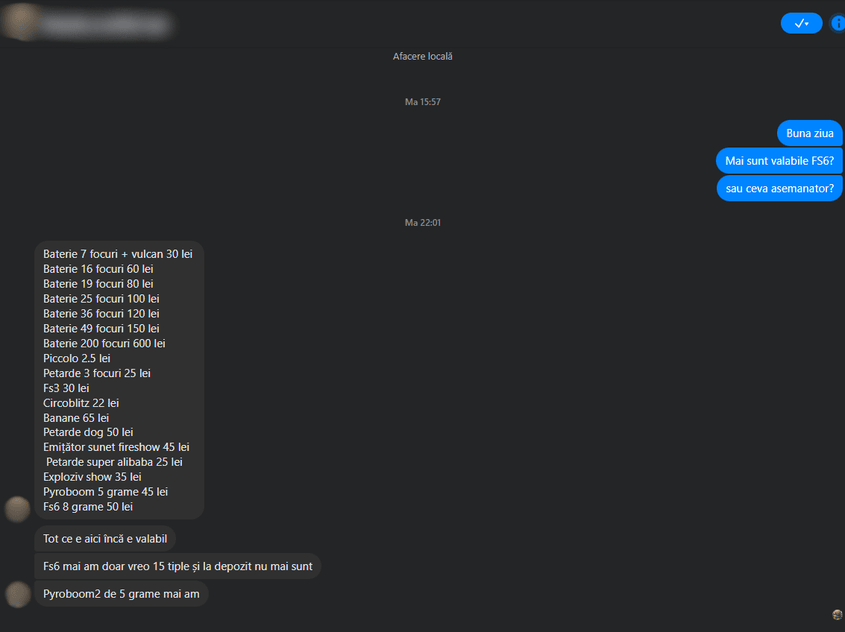Image resolution: width=845 pixels, height=632 pixels.
Task: Click the "Pyroboom2 de 5 grame mai am" message
Action: click(x=121, y=594)
